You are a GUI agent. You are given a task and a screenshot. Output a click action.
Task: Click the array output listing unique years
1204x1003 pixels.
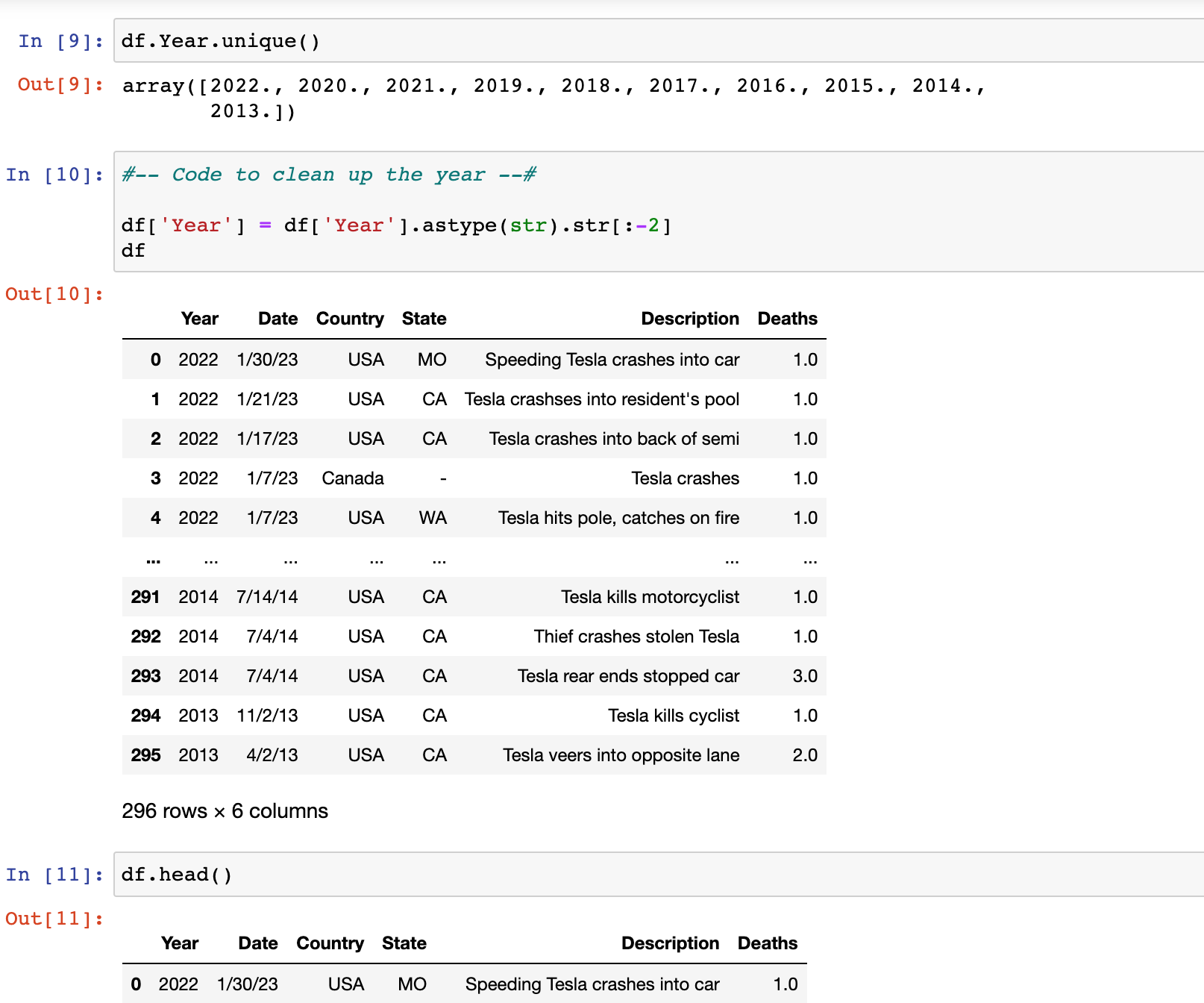pyautogui.click(x=552, y=98)
